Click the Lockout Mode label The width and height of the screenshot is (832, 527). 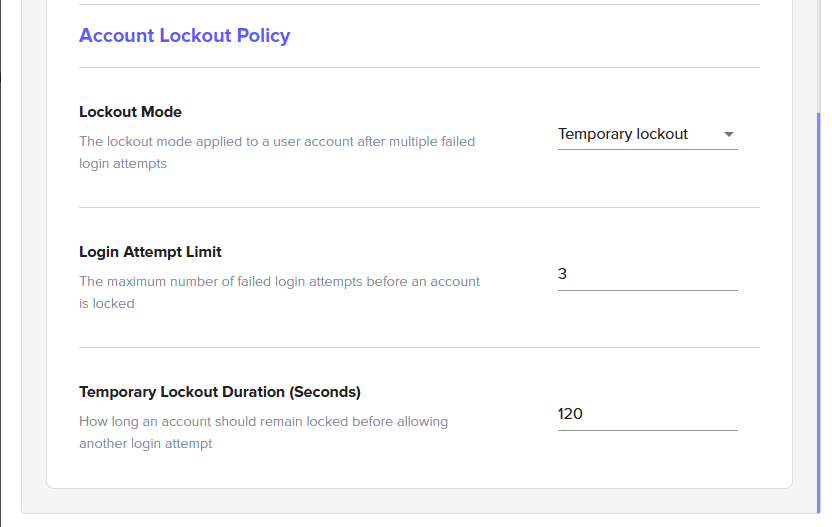click(130, 112)
